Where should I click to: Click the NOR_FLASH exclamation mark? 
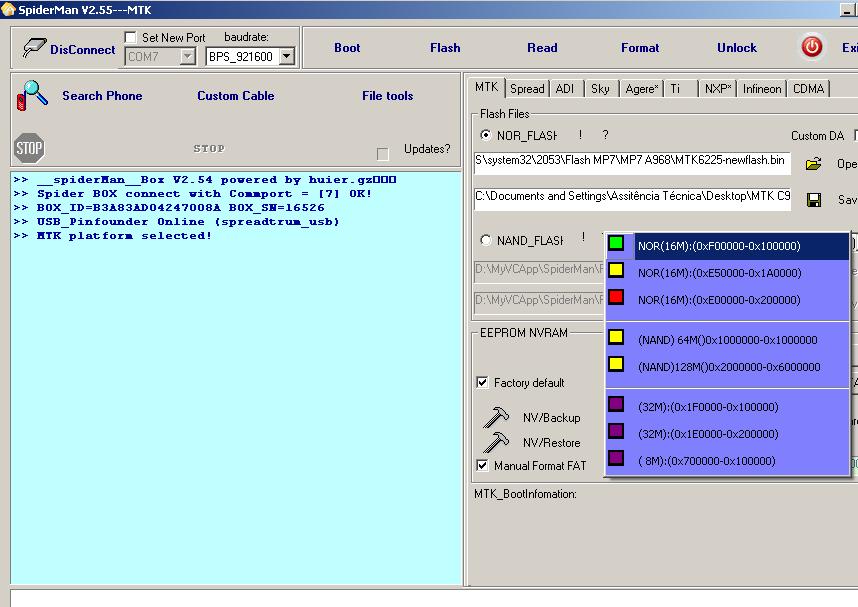(580, 135)
